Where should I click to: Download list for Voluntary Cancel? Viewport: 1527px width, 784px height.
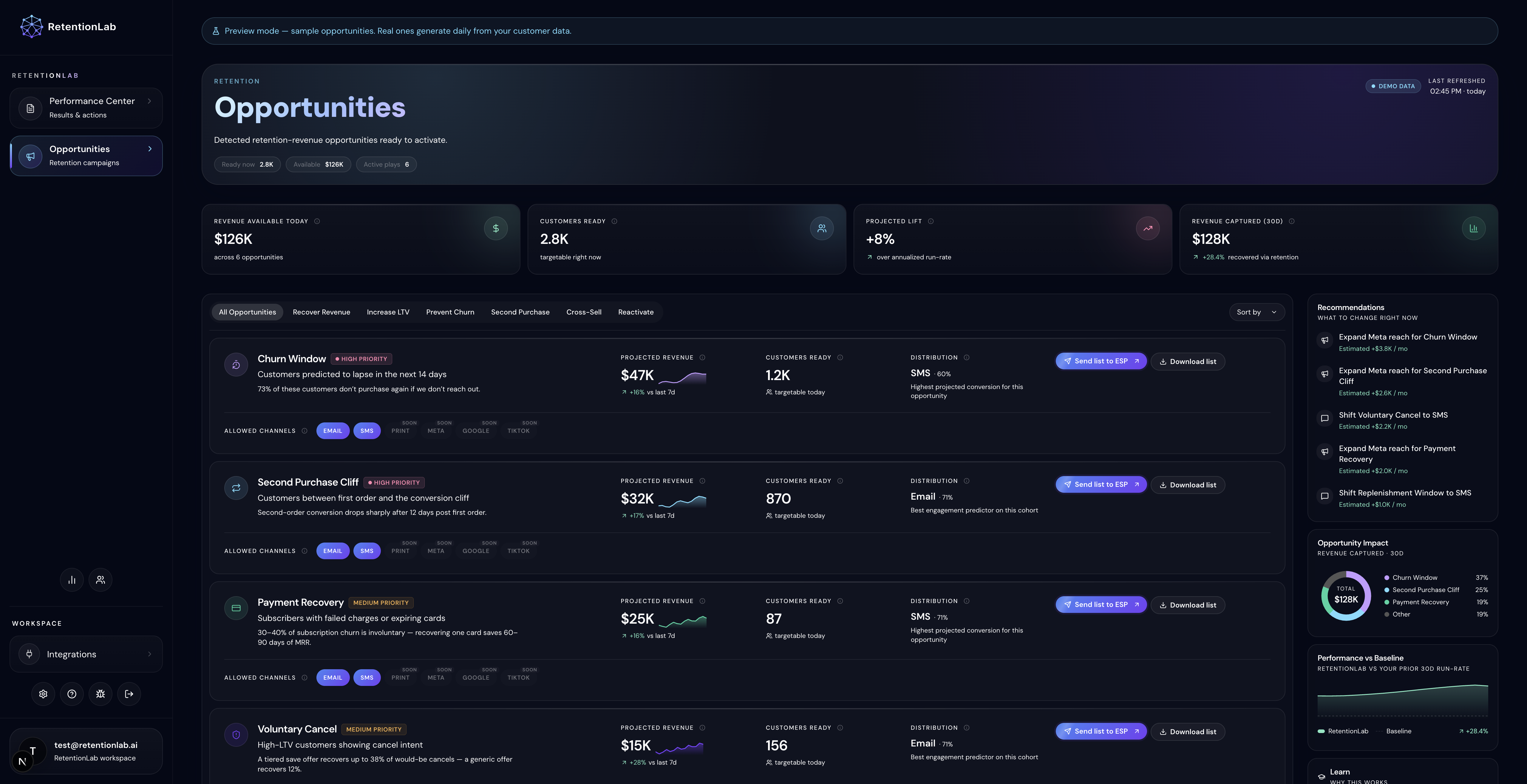[1187, 732]
